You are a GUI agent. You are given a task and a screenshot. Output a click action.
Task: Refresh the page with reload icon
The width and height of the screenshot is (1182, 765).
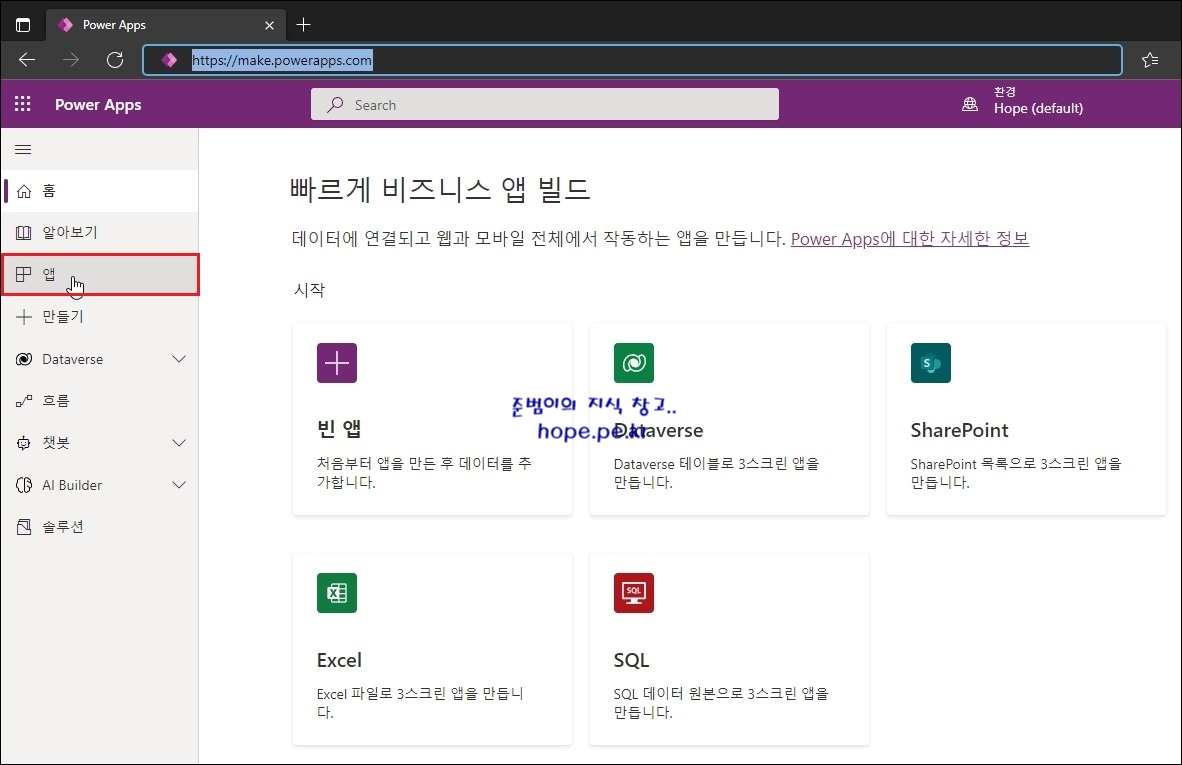click(x=115, y=60)
